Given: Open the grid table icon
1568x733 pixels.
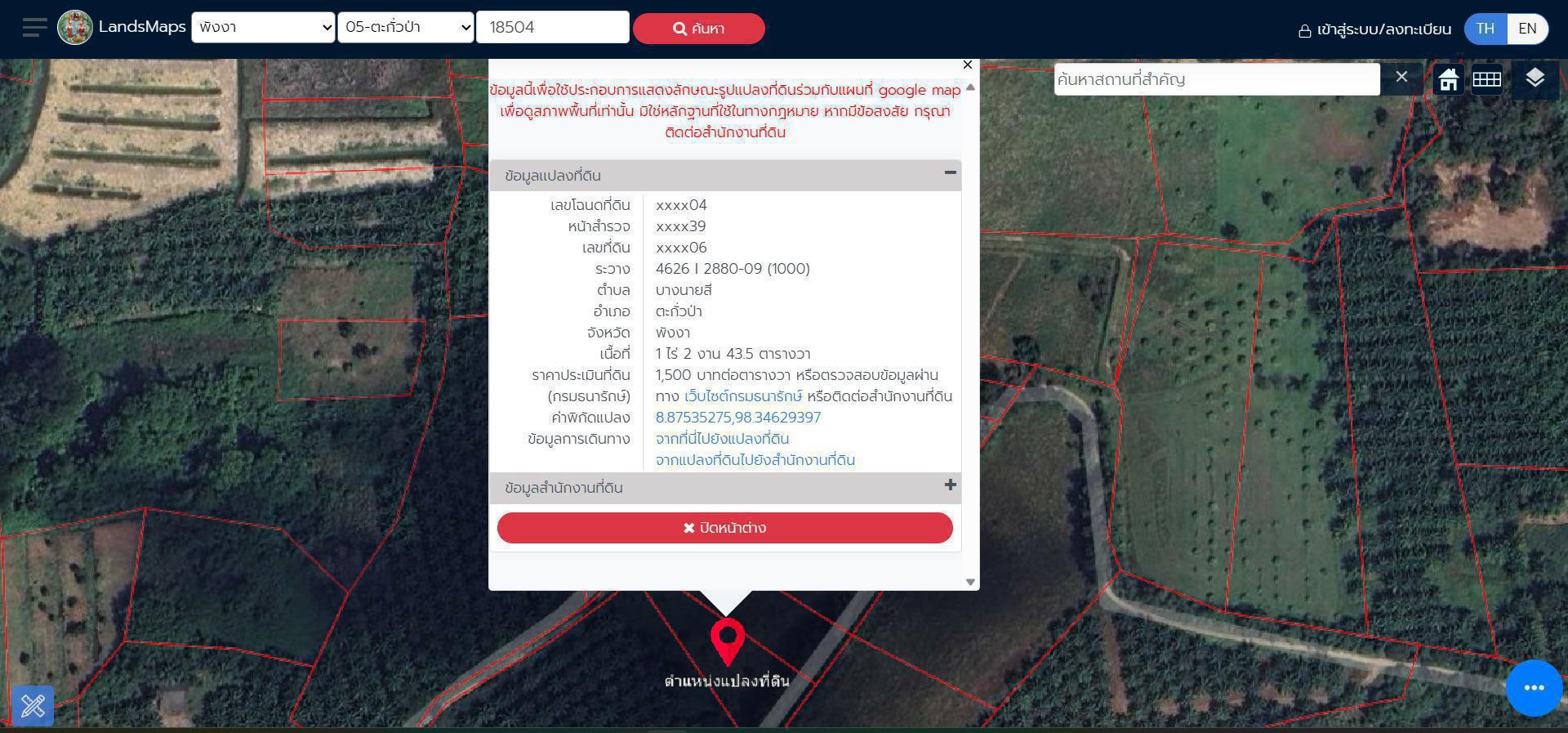Looking at the screenshot, I should pos(1486,79).
